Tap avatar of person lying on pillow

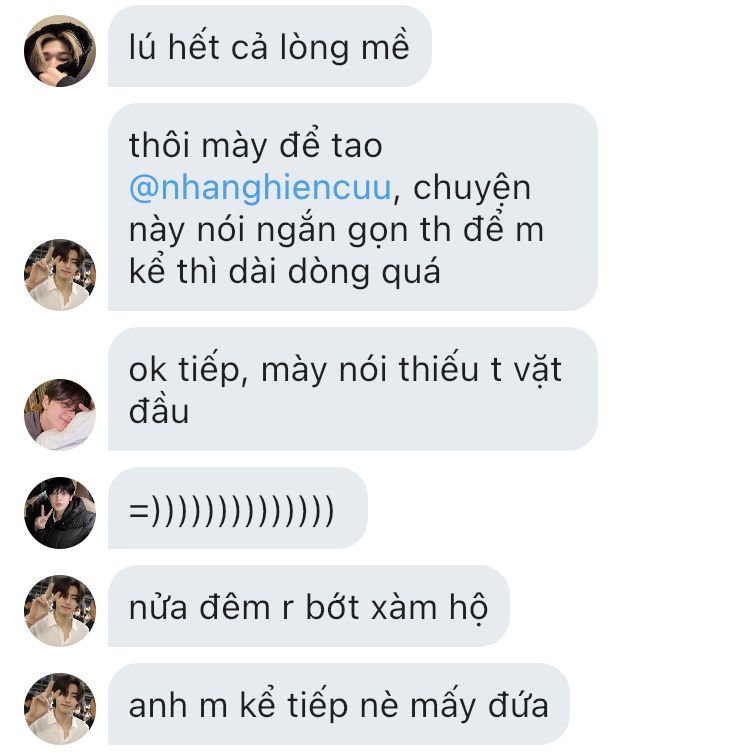(60, 415)
